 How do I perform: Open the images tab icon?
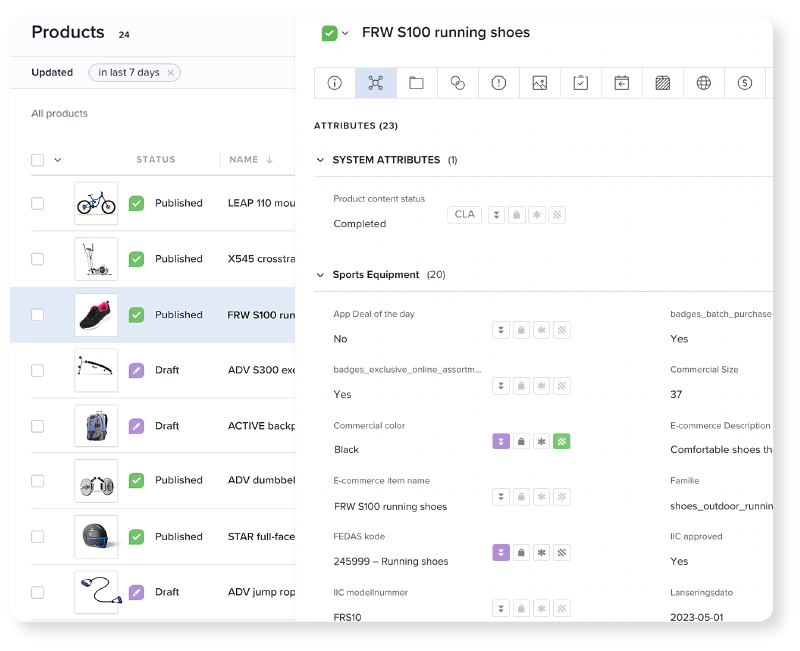click(x=540, y=83)
